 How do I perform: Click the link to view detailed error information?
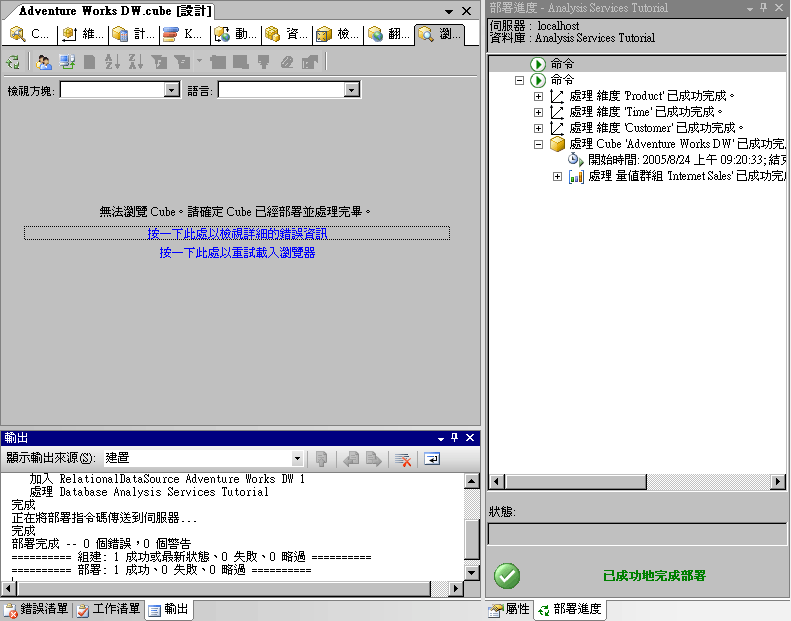point(237,234)
